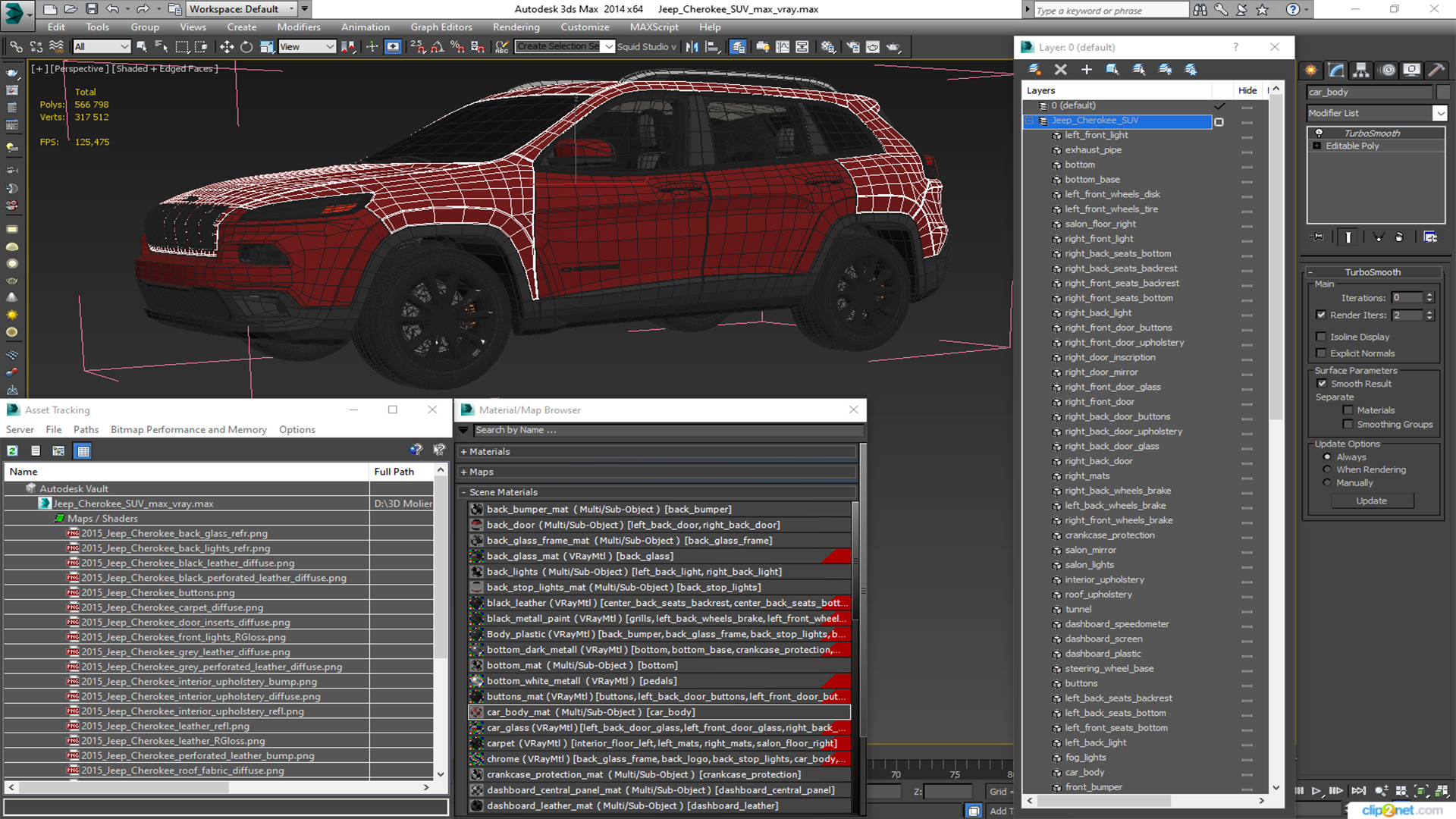Viewport: 1456px width, 819px height.
Task: Open the Graph Editors menu
Action: [x=441, y=27]
